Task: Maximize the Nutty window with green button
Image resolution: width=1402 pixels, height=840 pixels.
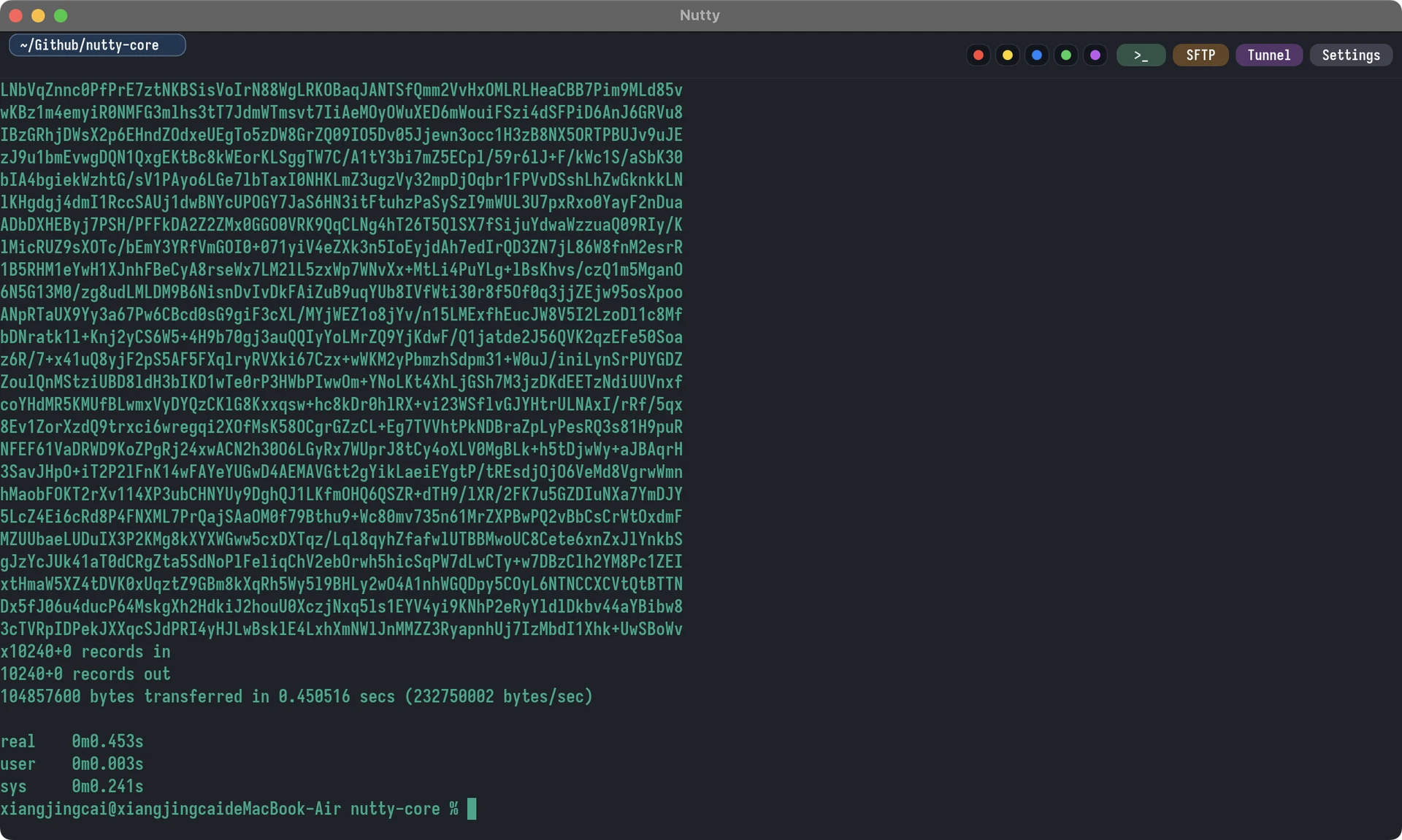Action: (x=61, y=15)
